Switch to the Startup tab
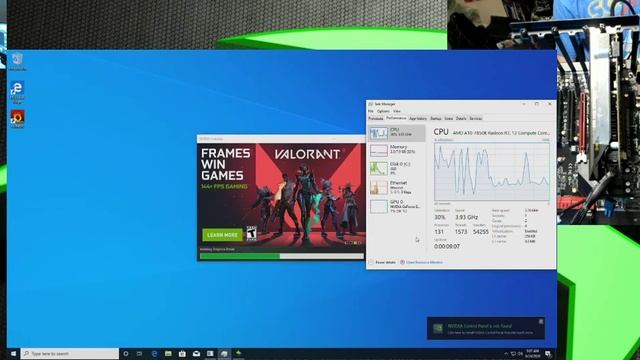The width and height of the screenshot is (640, 360). pos(436,118)
